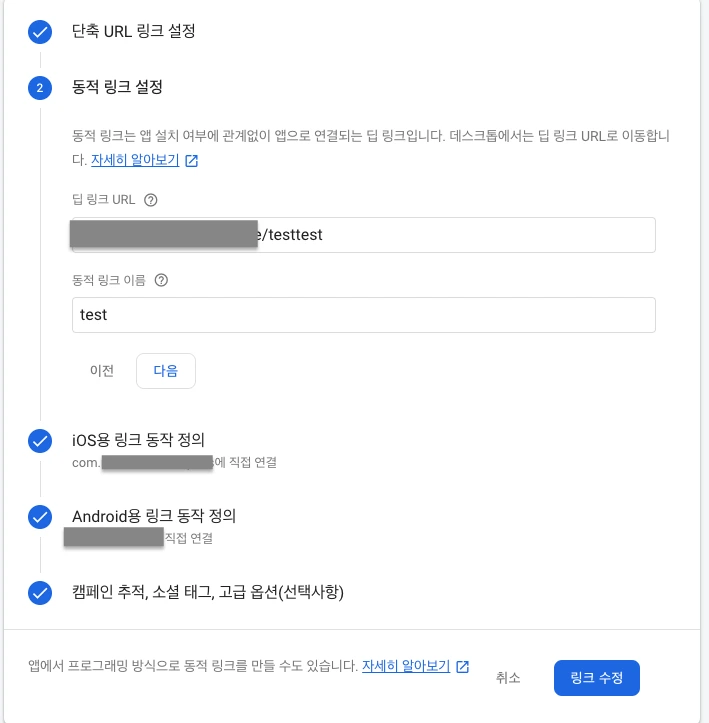Screen dimensions: 709x723
Task: Click step 2 circle for 동적 링크 설정
Action: coord(40,89)
